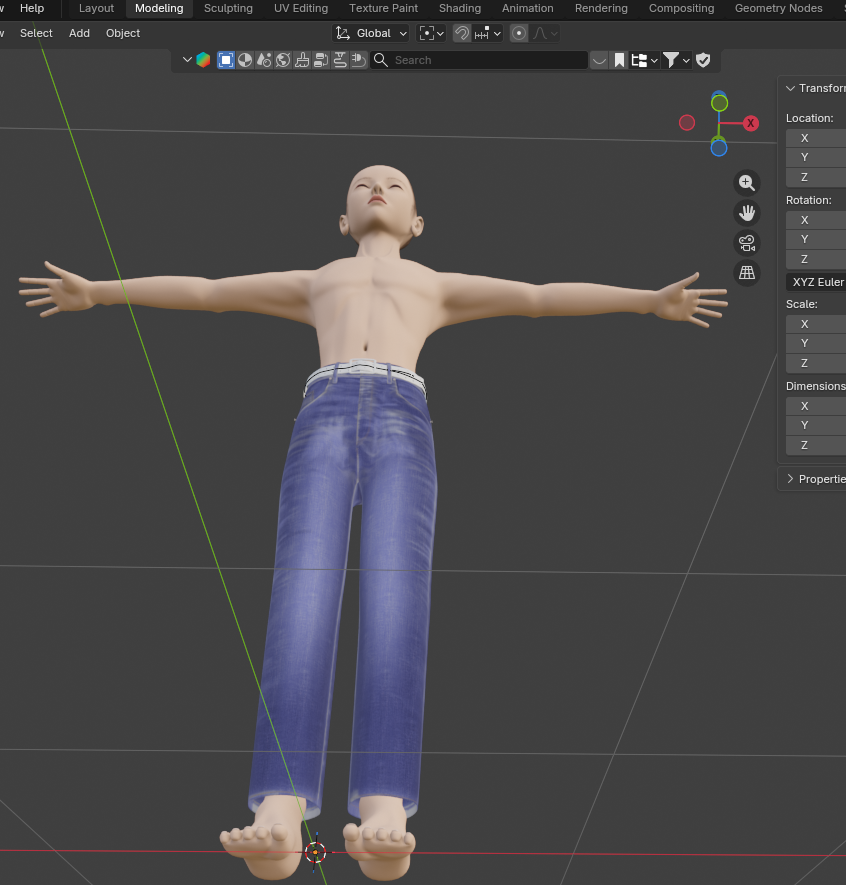This screenshot has height=885, width=846.
Task: Click the Search input field
Action: click(x=479, y=60)
